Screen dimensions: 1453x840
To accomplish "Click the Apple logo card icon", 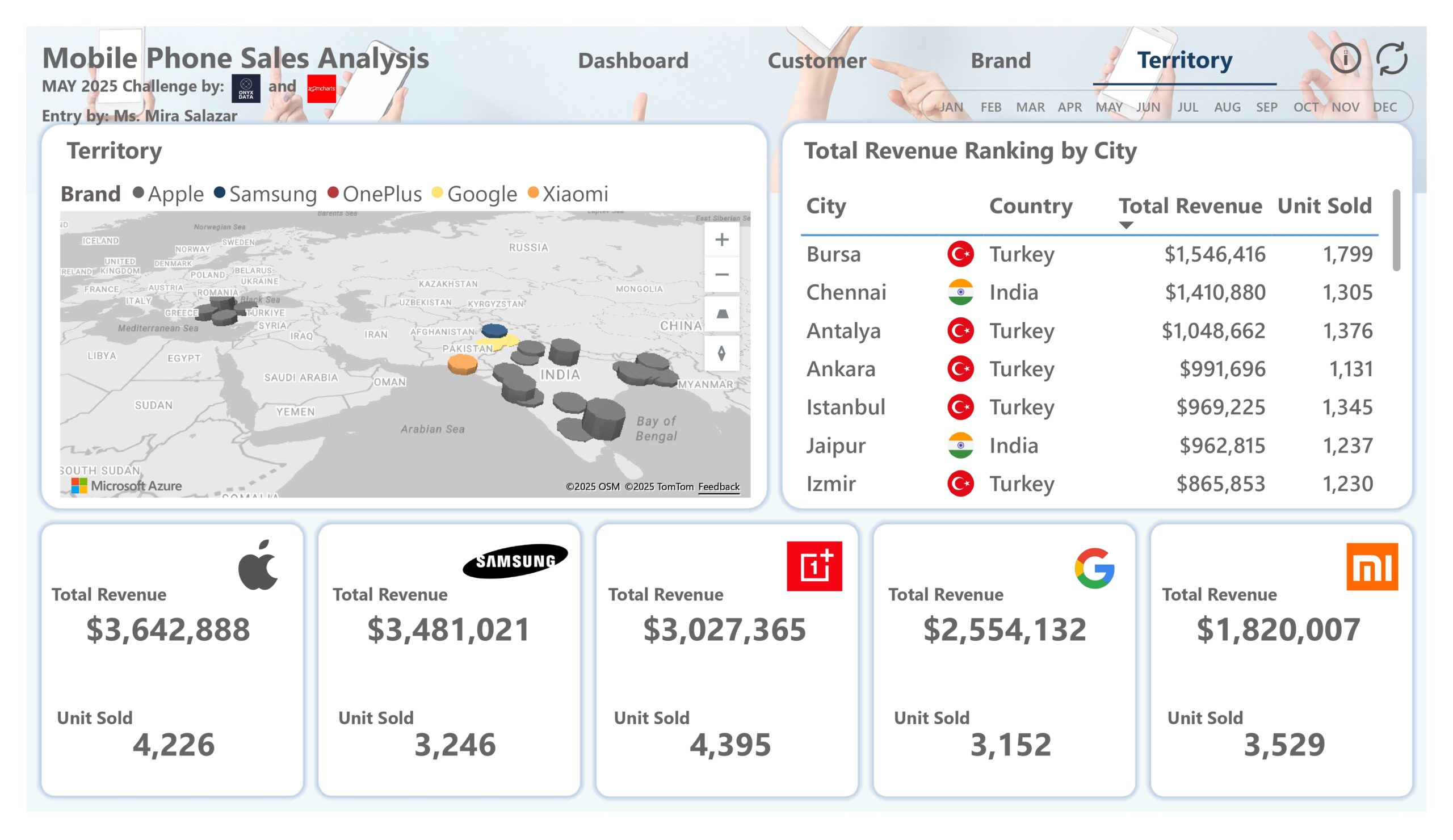I will pyautogui.click(x=258, y=564).
